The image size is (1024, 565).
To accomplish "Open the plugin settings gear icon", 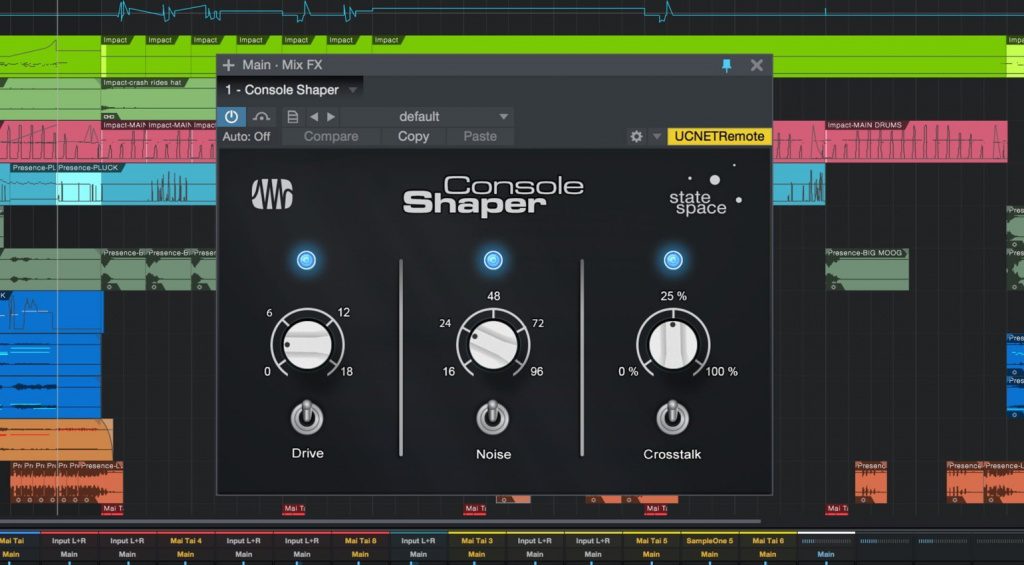I will click(636, 137).
